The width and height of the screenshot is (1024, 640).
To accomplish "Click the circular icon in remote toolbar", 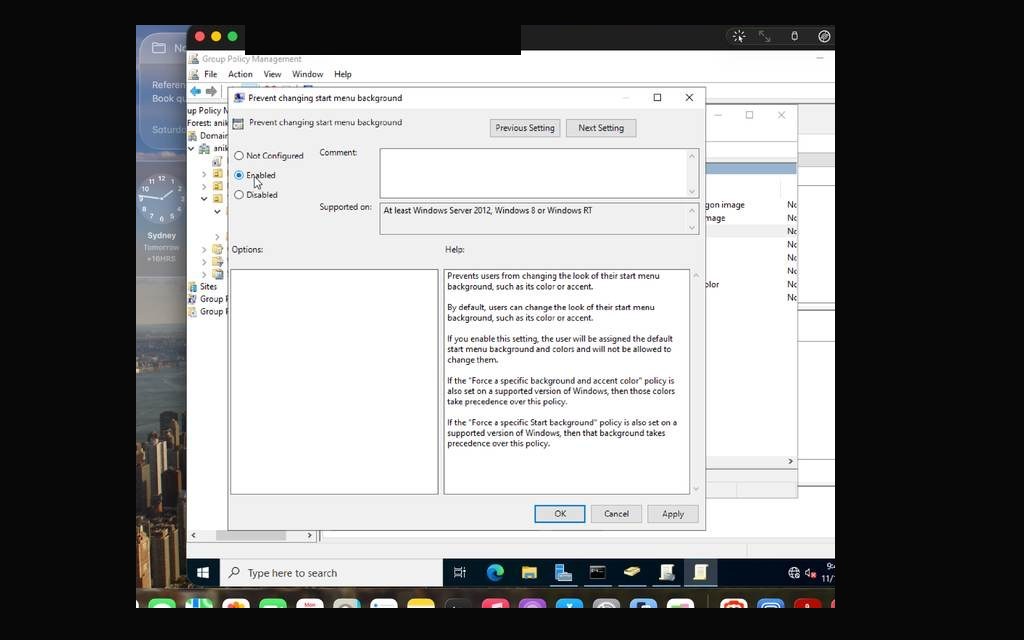I will click(824, 37).
